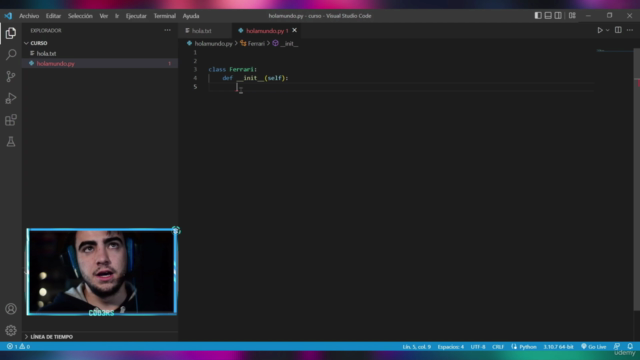Open the Ayuda menu
This screenshot has height=360, width=640.
191,16
